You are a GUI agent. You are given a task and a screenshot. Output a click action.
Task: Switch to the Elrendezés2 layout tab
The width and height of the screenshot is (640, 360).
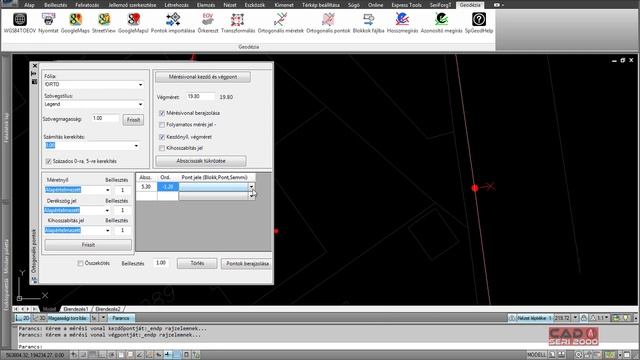[108, 309]
